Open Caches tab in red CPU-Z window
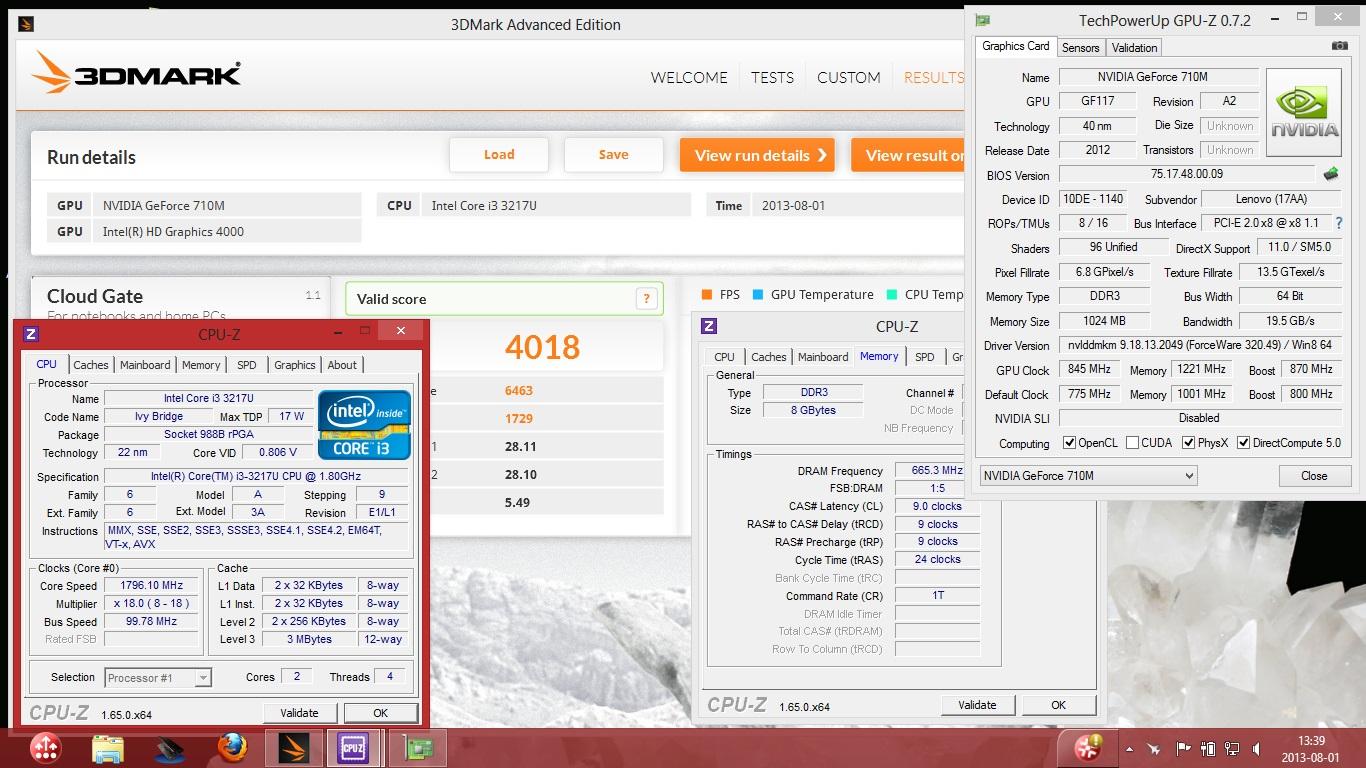Screen dimensions: 1366x768 pos(91,365)
